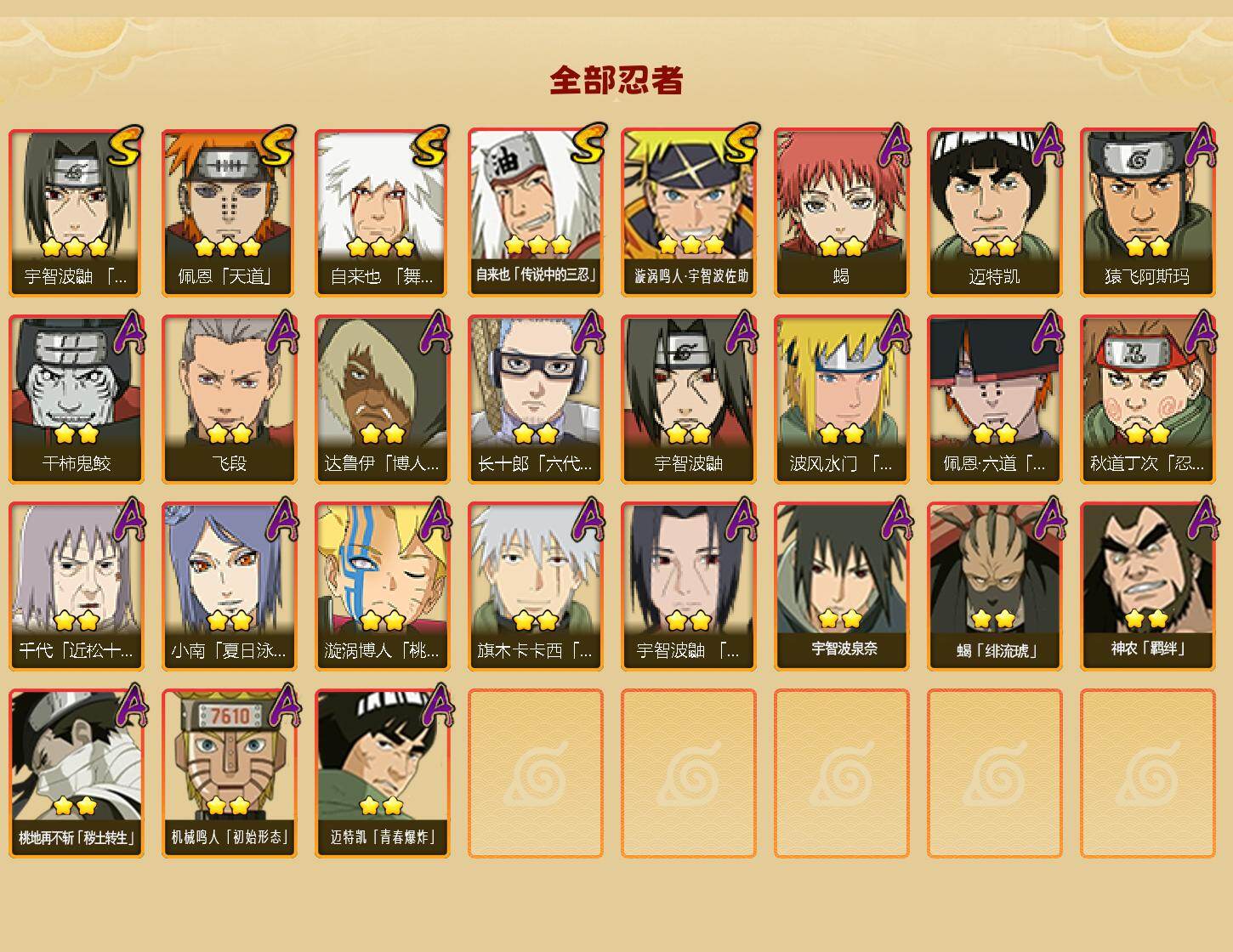Select the 小南 ninja card
This screenshot has height=952, width=1233.
point(229,586)
